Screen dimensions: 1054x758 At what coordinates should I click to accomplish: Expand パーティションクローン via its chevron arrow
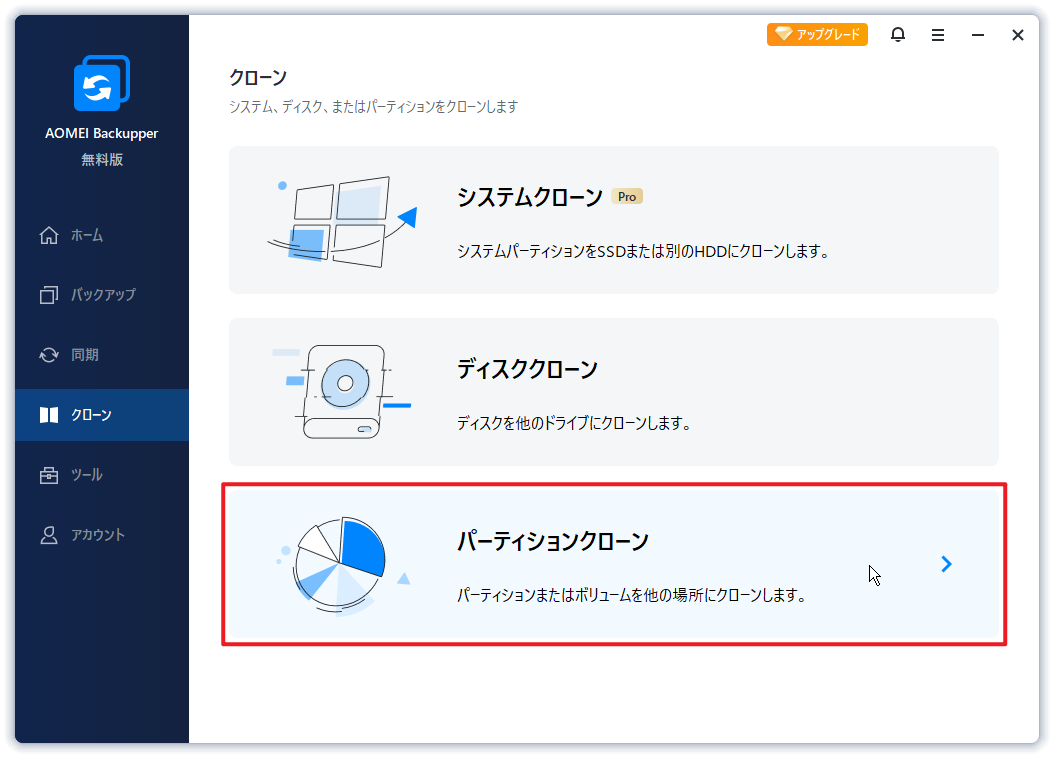pos(946,563)
